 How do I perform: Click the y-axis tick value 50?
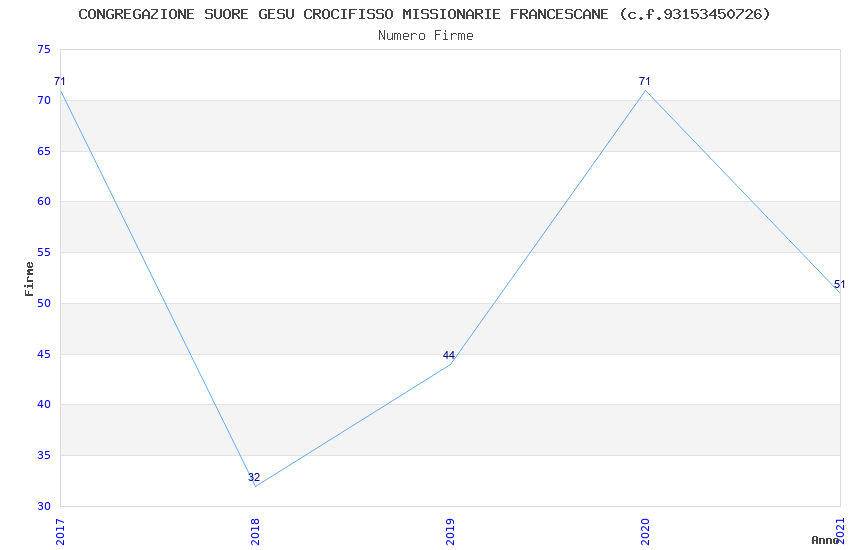tap(44, 303)
